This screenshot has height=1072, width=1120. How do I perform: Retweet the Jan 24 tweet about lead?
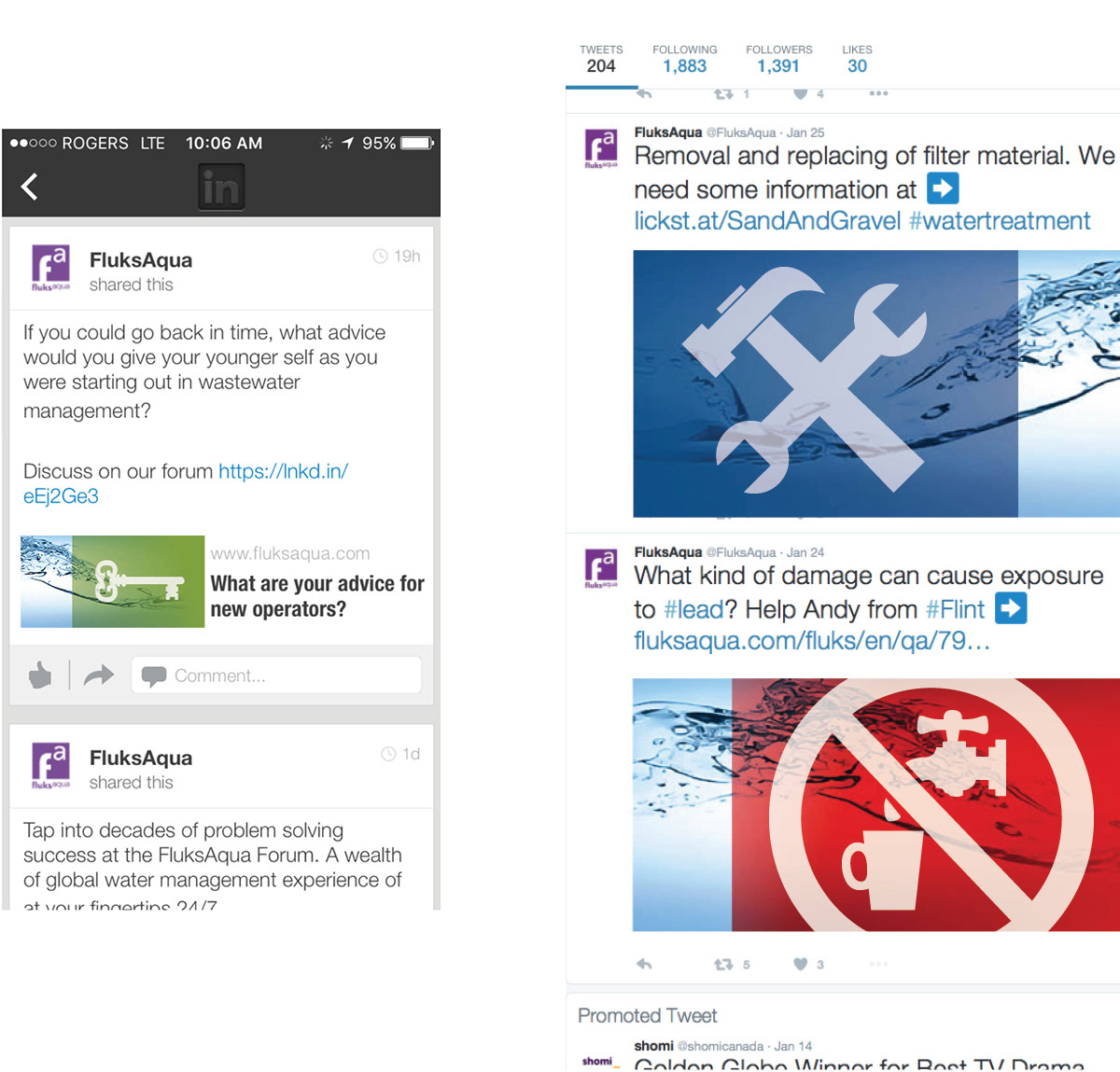[x=723, y=964]
